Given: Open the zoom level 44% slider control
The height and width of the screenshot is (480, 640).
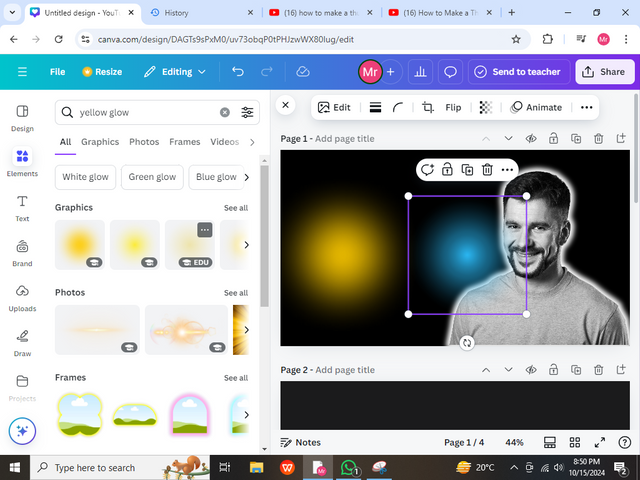Looking at the screenshot, I should [x=514, y=442].
